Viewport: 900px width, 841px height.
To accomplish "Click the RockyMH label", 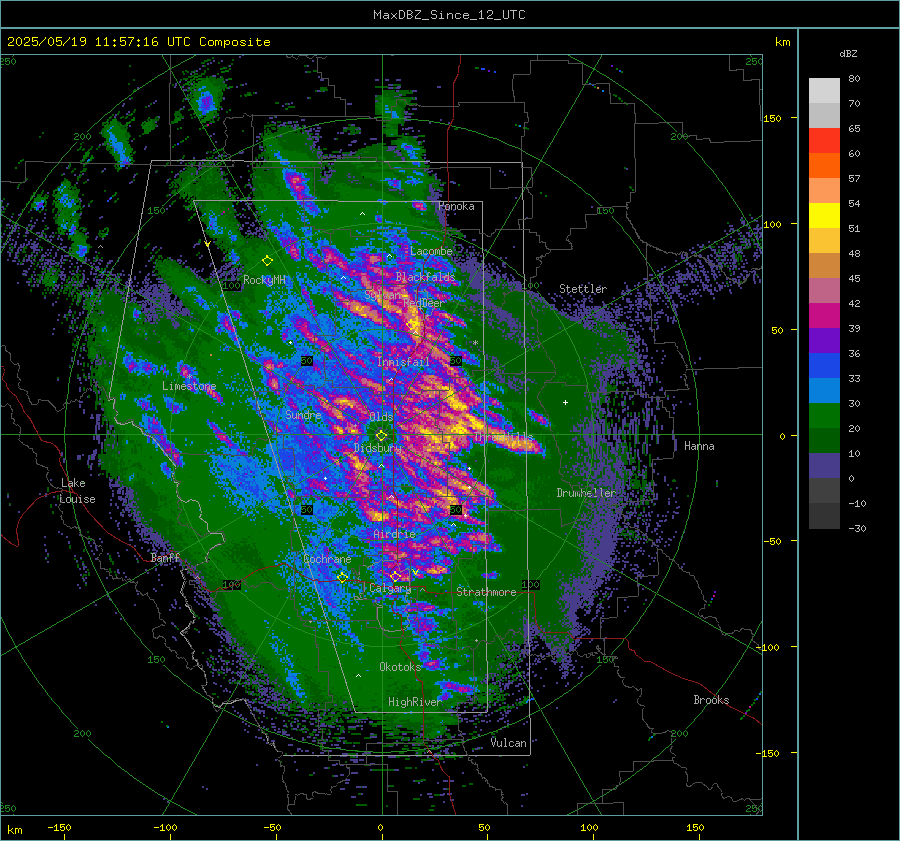I will [264, 280].
